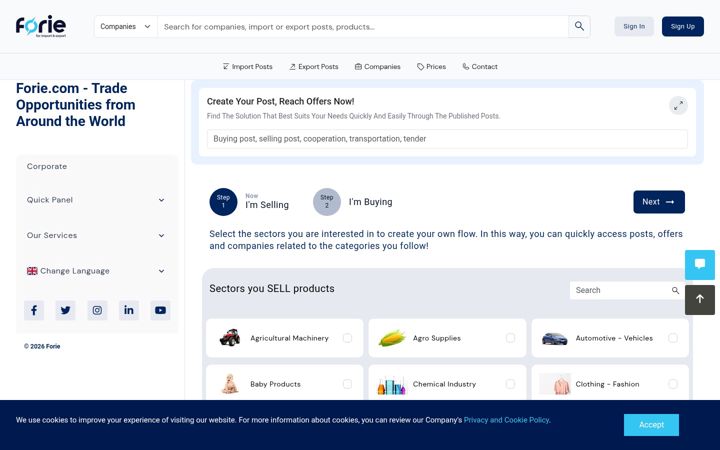Expand the Quick Panel section
This screenshot has height=450, width=720.
(x=96, y=200)
